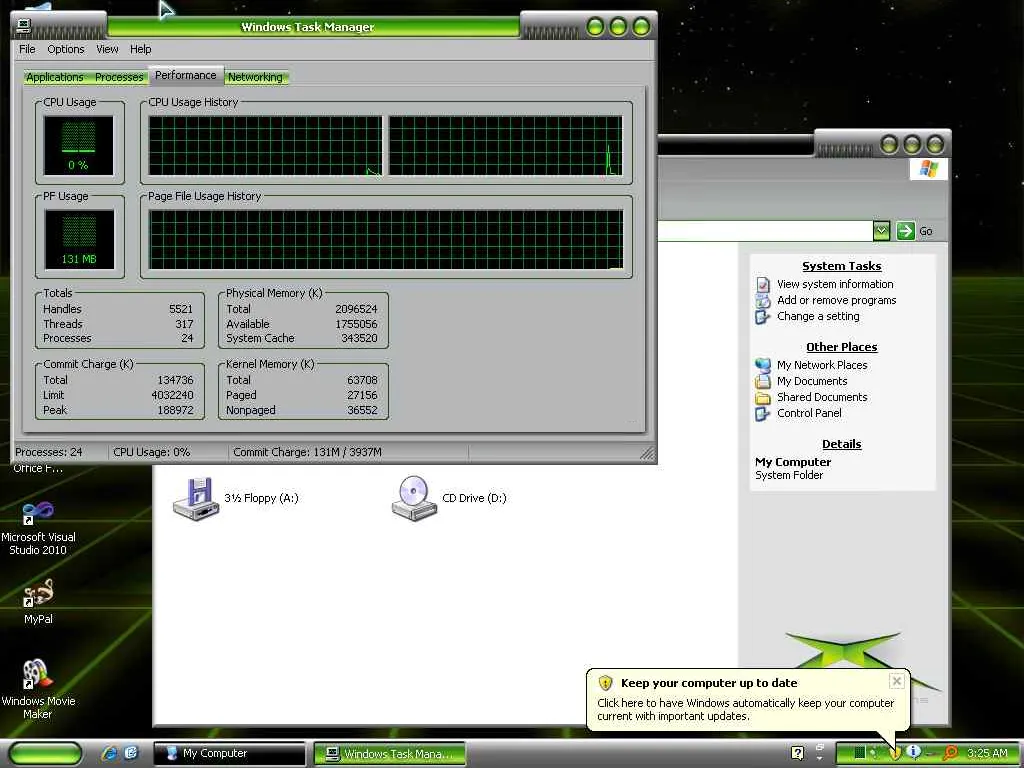Viewport: 1024px width, 768px height.
Task: Switch to the Networking tab
Action: point(255,77)
